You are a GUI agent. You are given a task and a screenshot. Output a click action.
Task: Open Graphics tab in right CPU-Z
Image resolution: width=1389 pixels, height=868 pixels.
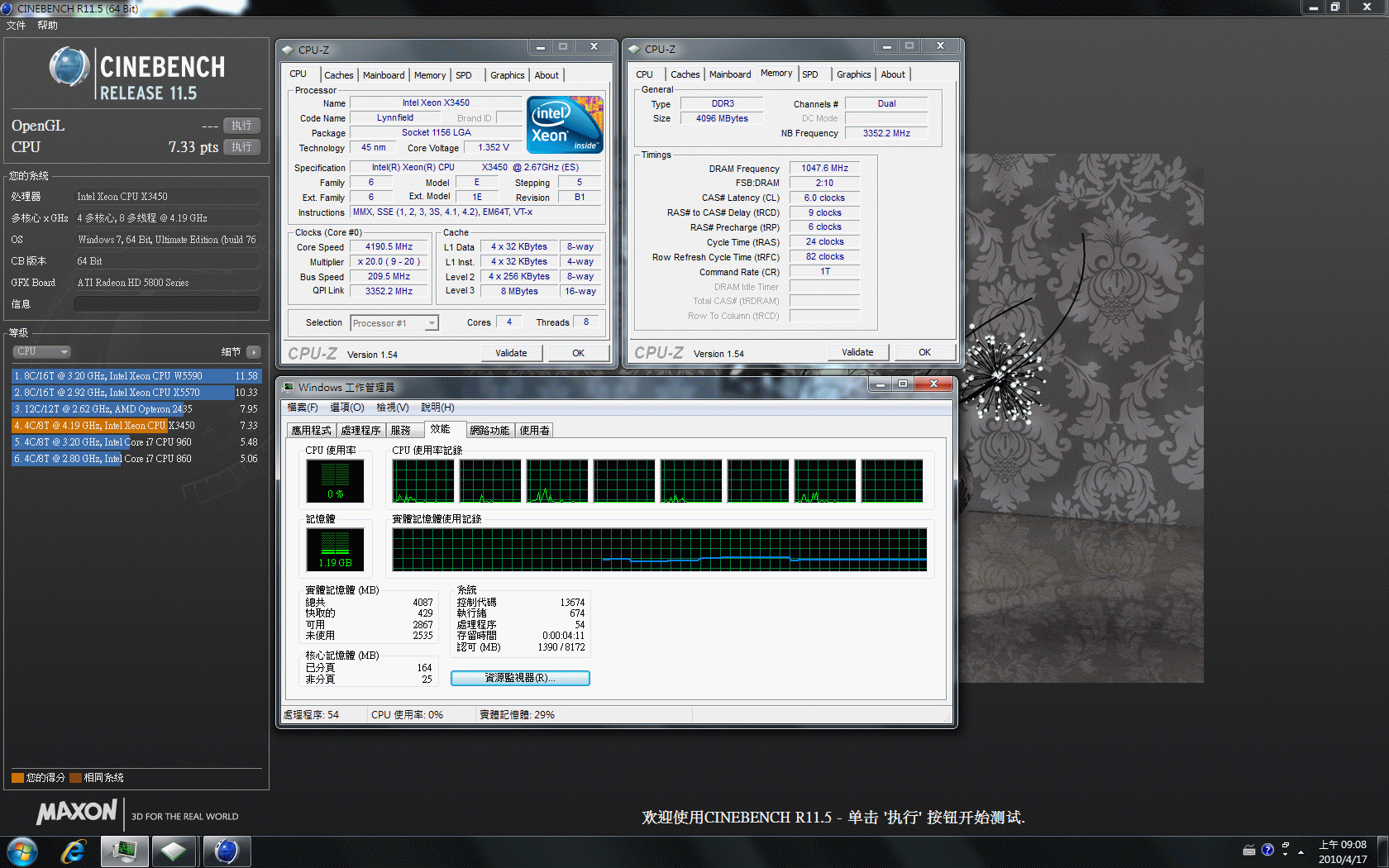[854, 74]
